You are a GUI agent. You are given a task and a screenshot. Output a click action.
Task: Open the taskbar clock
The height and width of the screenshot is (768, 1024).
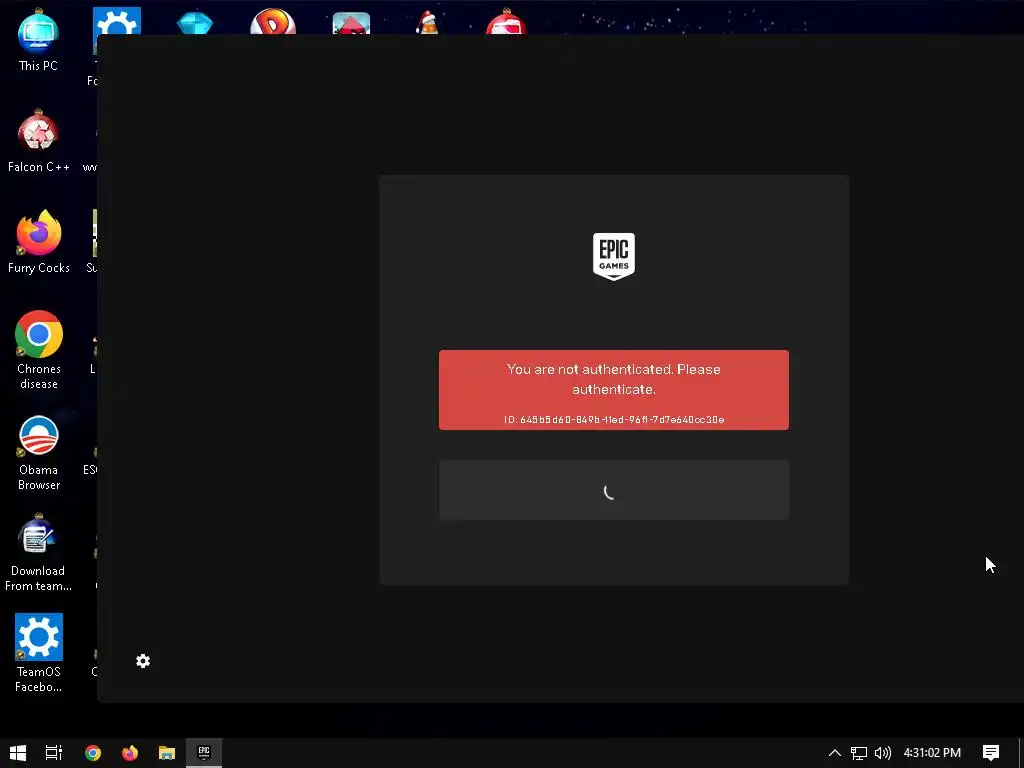[932, 752]
